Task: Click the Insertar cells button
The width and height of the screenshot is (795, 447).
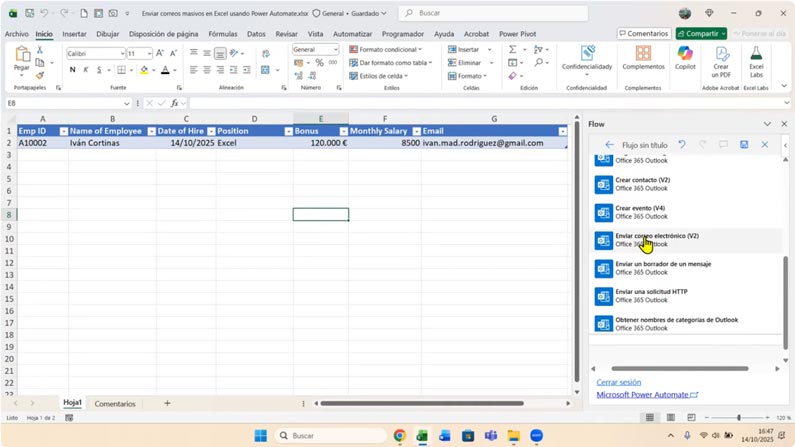Action: click(x=463, y=49)
